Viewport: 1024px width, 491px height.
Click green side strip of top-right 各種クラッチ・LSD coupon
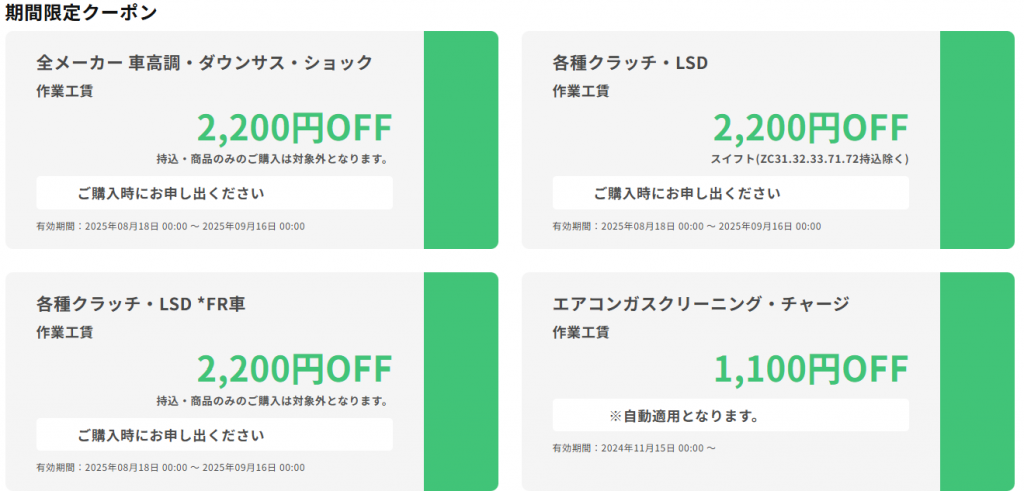977,140
